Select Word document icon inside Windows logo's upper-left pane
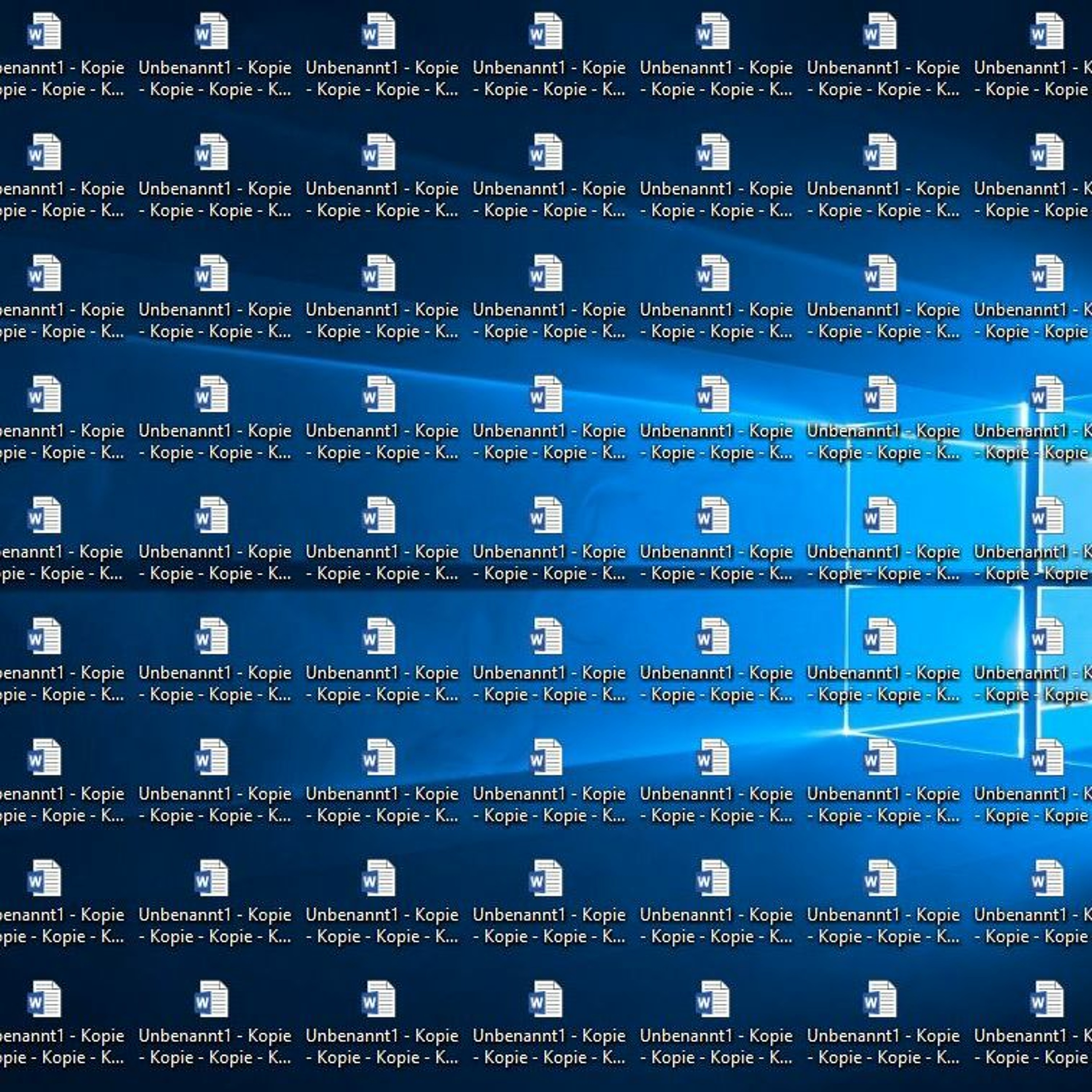Viewport: 1092px width, 1092px height. (881, 515)
